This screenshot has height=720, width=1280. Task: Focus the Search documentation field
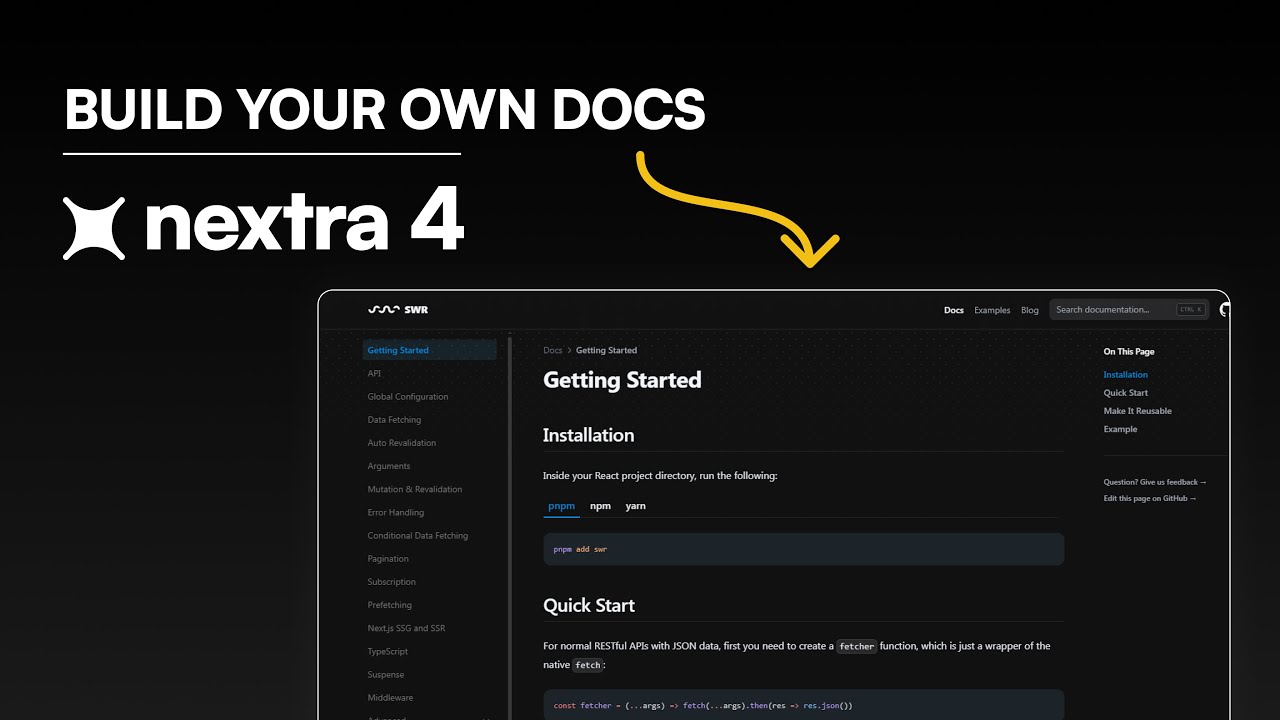point(1130,310)
